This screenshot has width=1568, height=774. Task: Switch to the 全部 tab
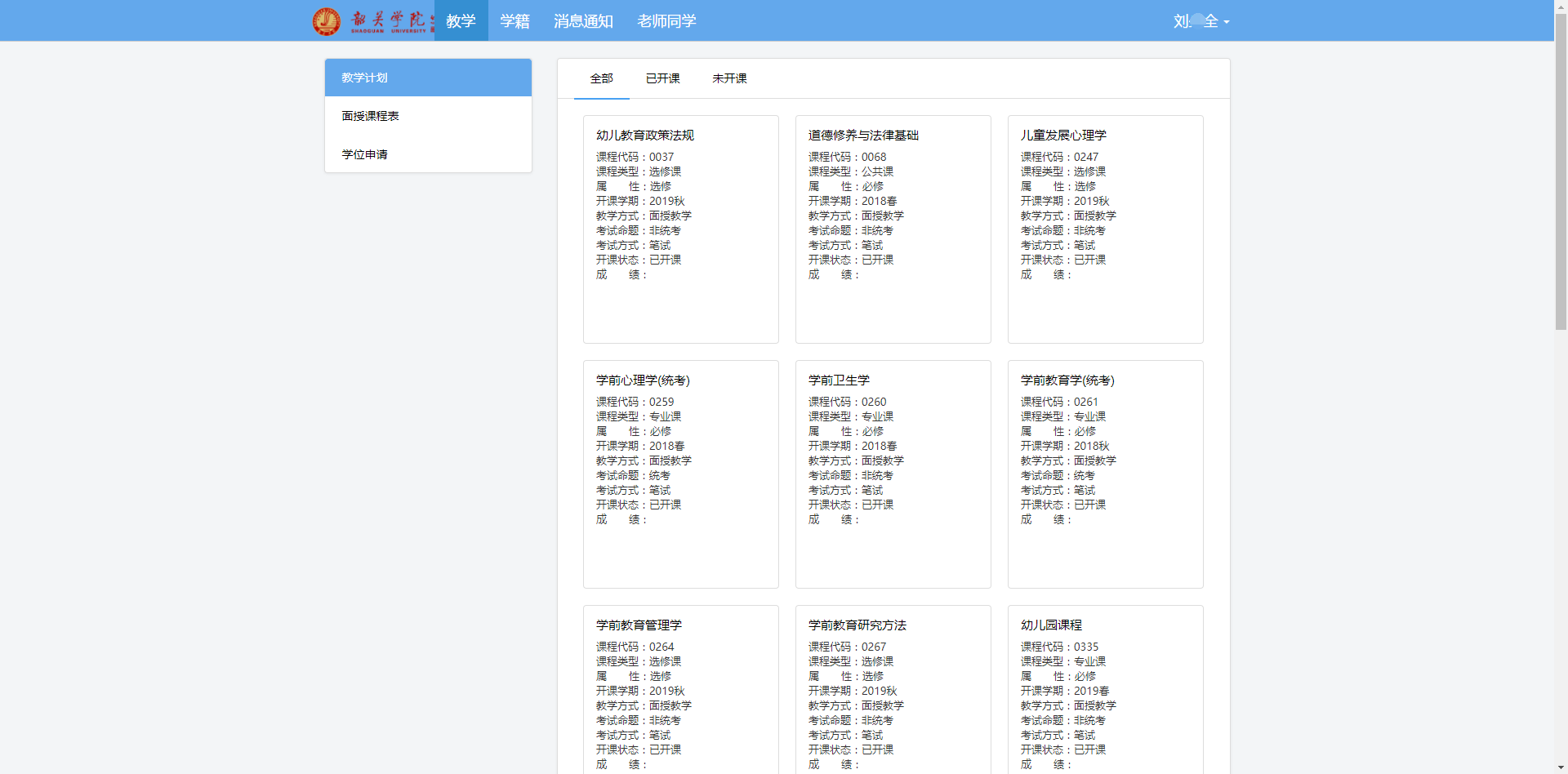point(601,78)
